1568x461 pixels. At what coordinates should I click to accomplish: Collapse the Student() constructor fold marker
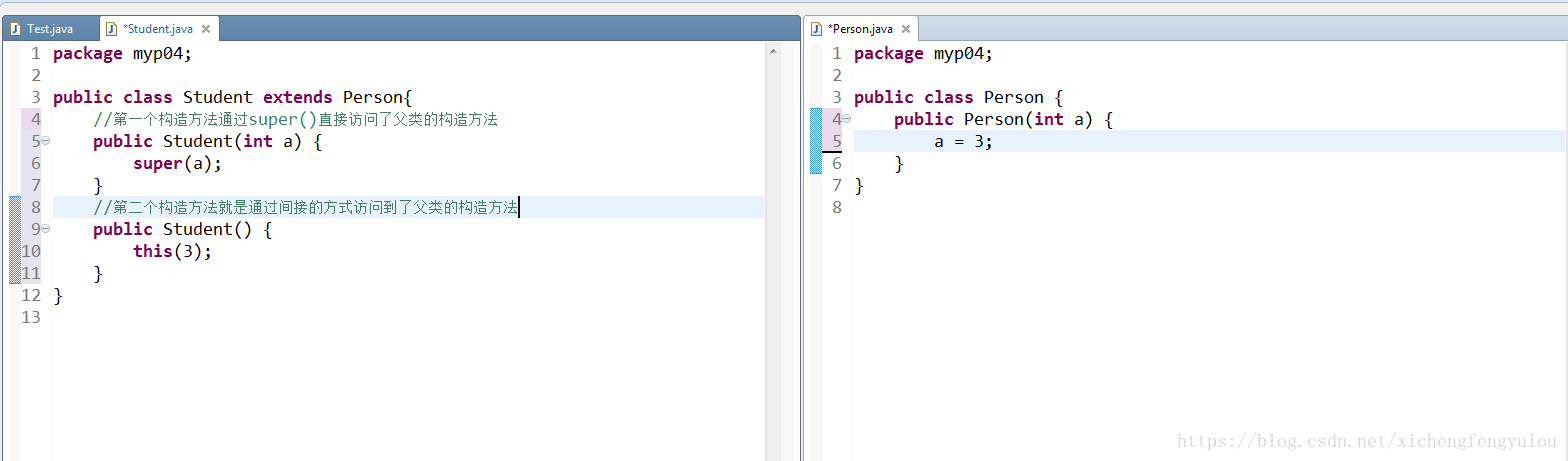tap(46, 229)
